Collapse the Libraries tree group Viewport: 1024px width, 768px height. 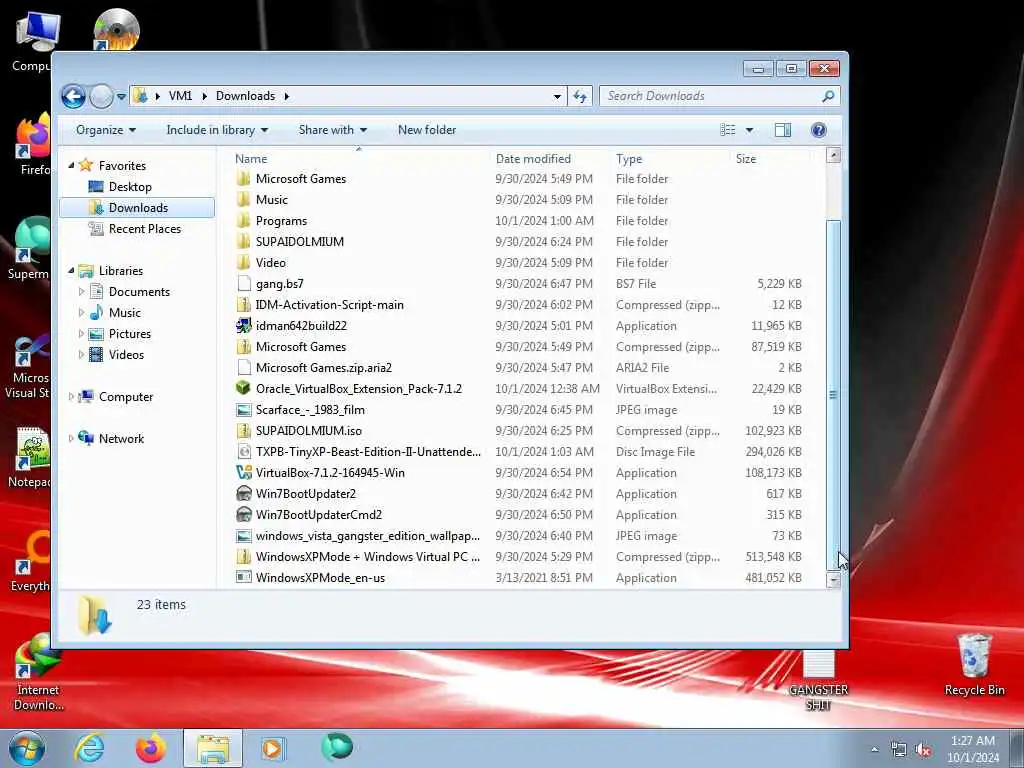pos(71,270)
